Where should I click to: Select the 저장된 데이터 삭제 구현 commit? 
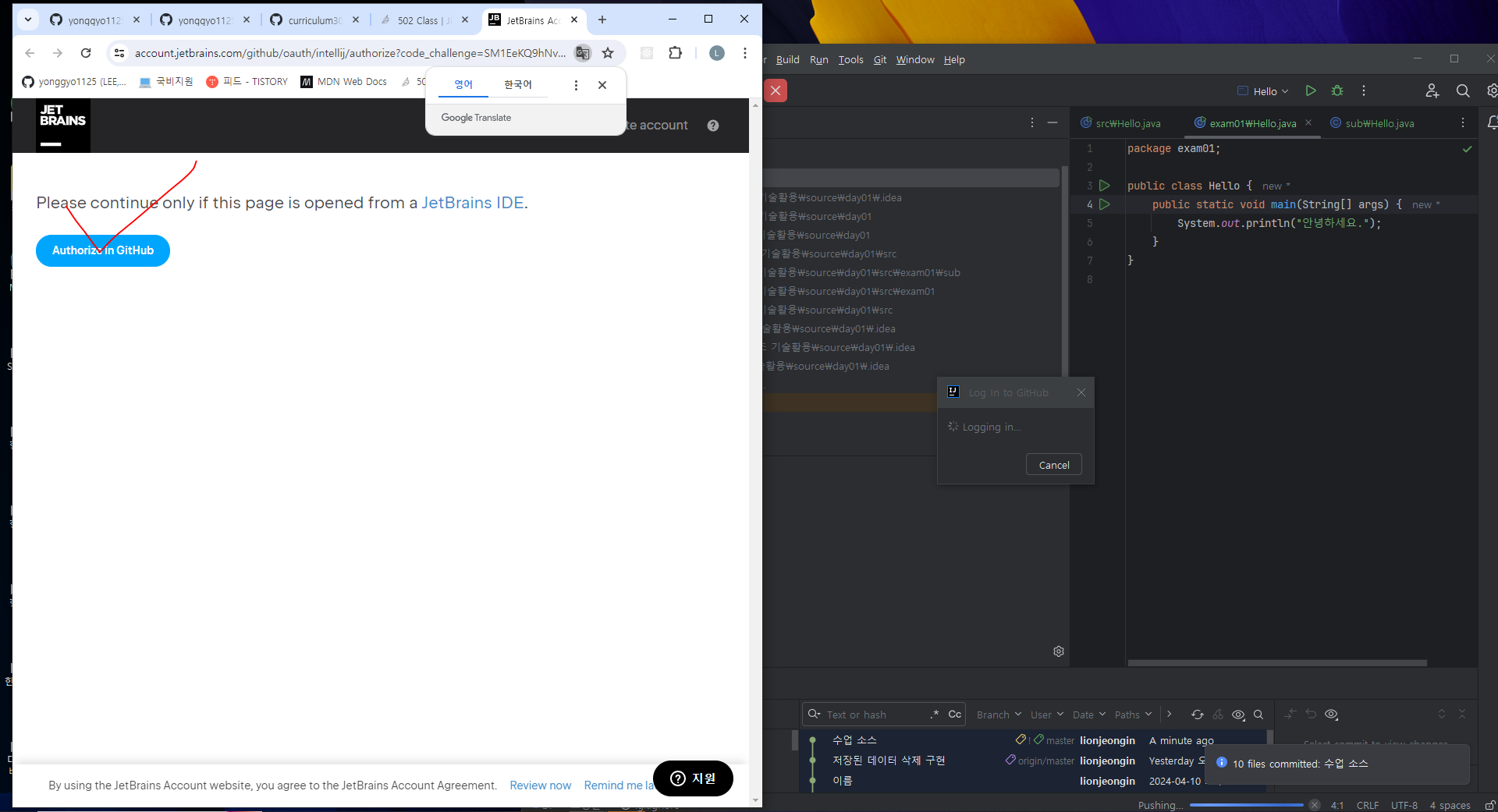click(1034, 761)
